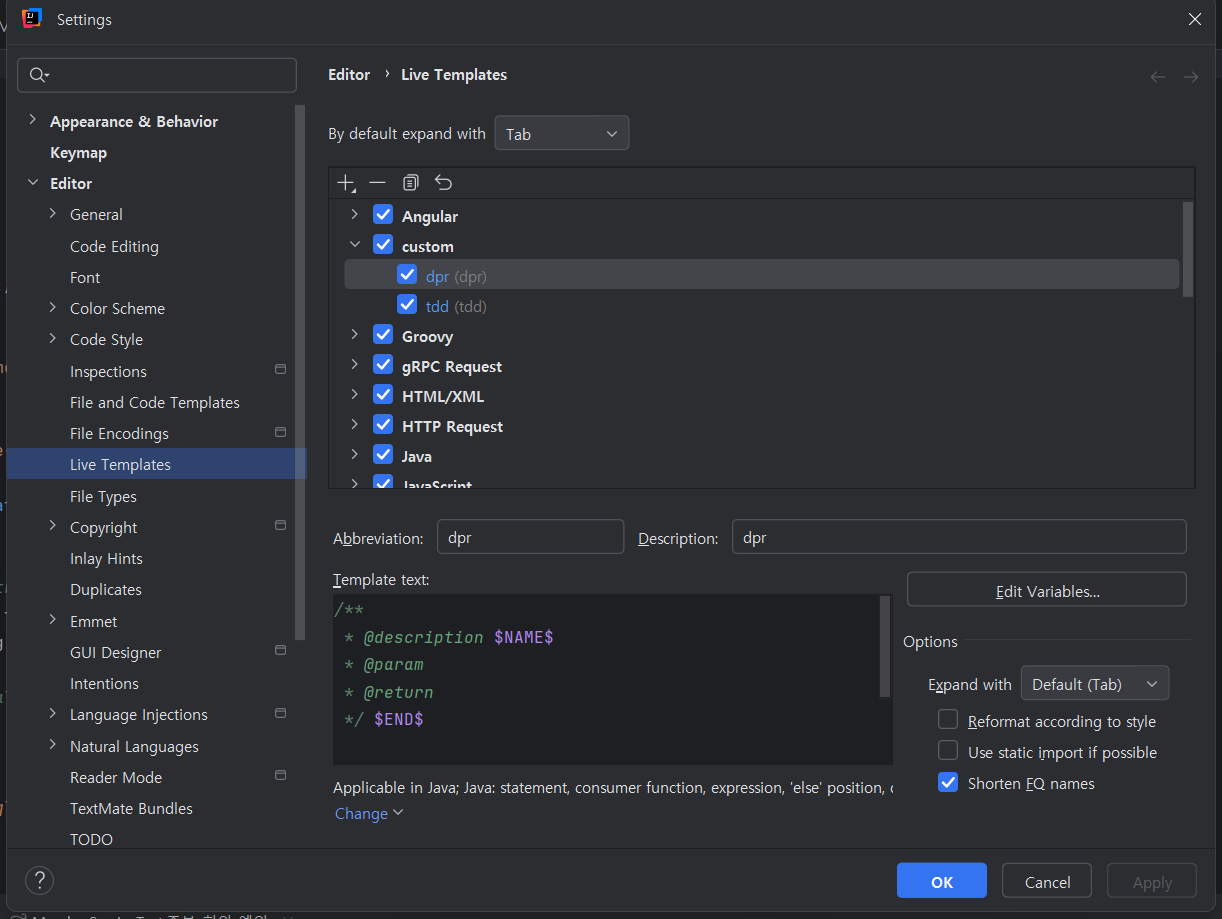Select File and Code Templates in sidebar
Viewport: 1222px width, 919px height.
pyautogui.click(x=155, y=402)
